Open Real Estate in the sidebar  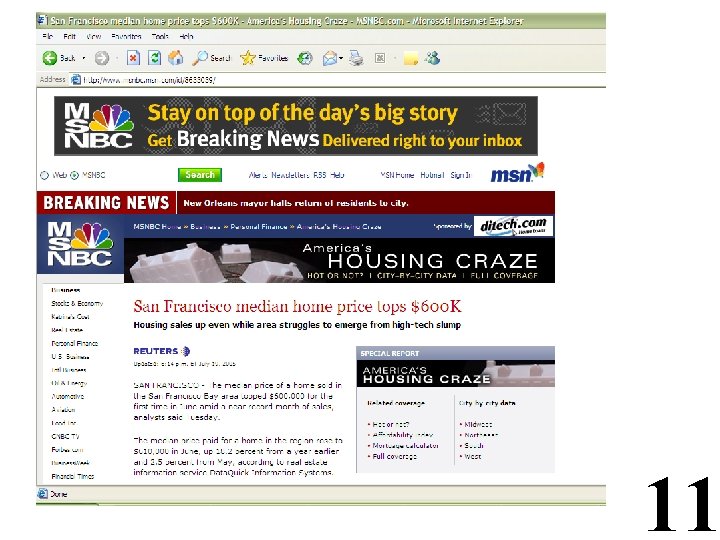67,330
